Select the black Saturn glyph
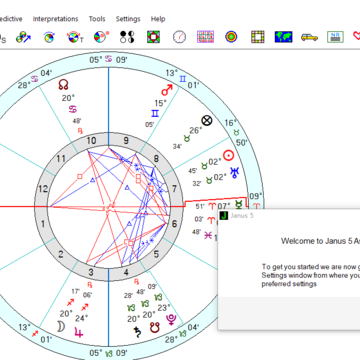The height and width of the screenshot is (360, 360). 137,332
